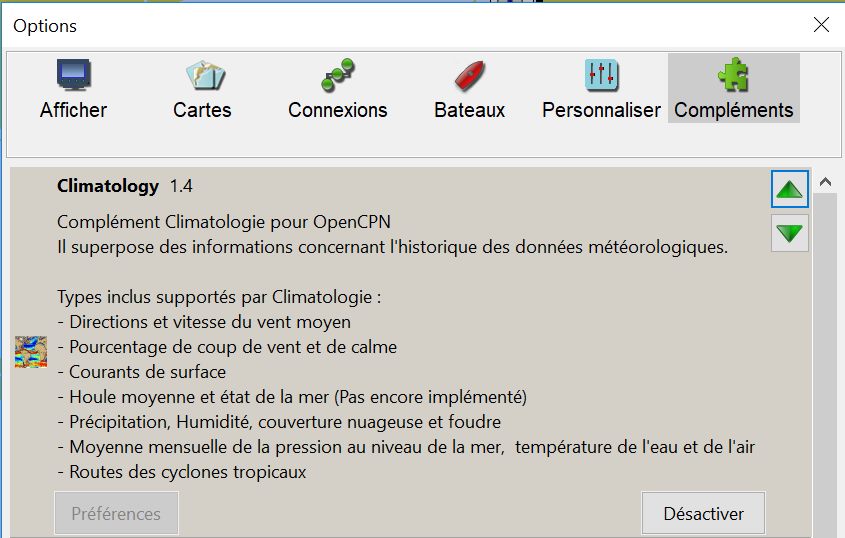845x538 pixels.
Task: Click the scrollbar up arrow
Action: (825, 182)
